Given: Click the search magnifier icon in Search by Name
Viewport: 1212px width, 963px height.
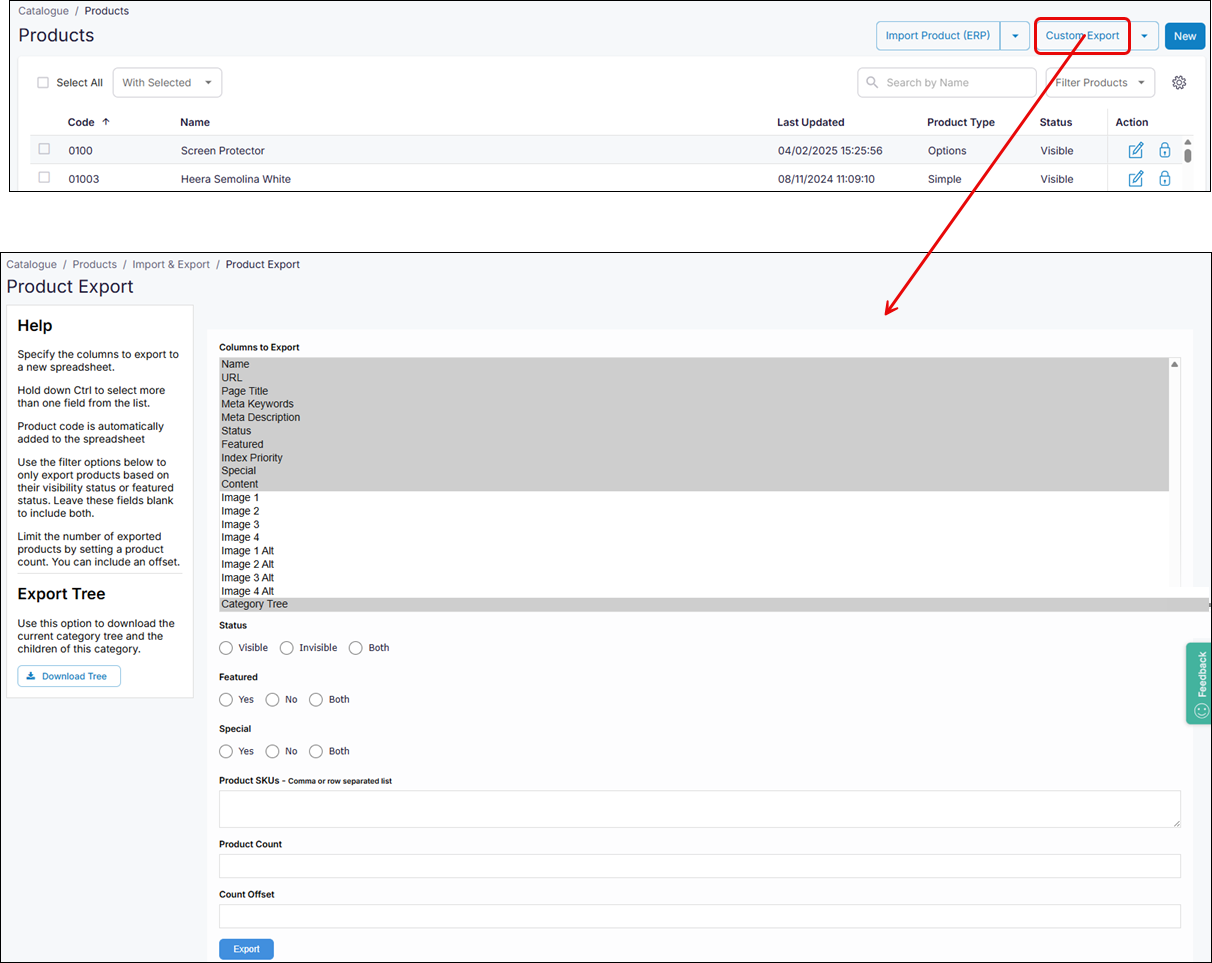Looking at the screenshot, I should (x=872, y=83).
